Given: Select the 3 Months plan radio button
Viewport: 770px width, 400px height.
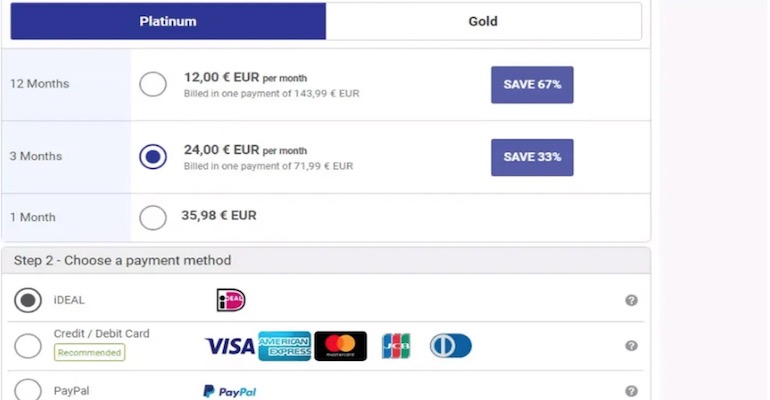Looking at the screenshot, I should coord(153,157).
